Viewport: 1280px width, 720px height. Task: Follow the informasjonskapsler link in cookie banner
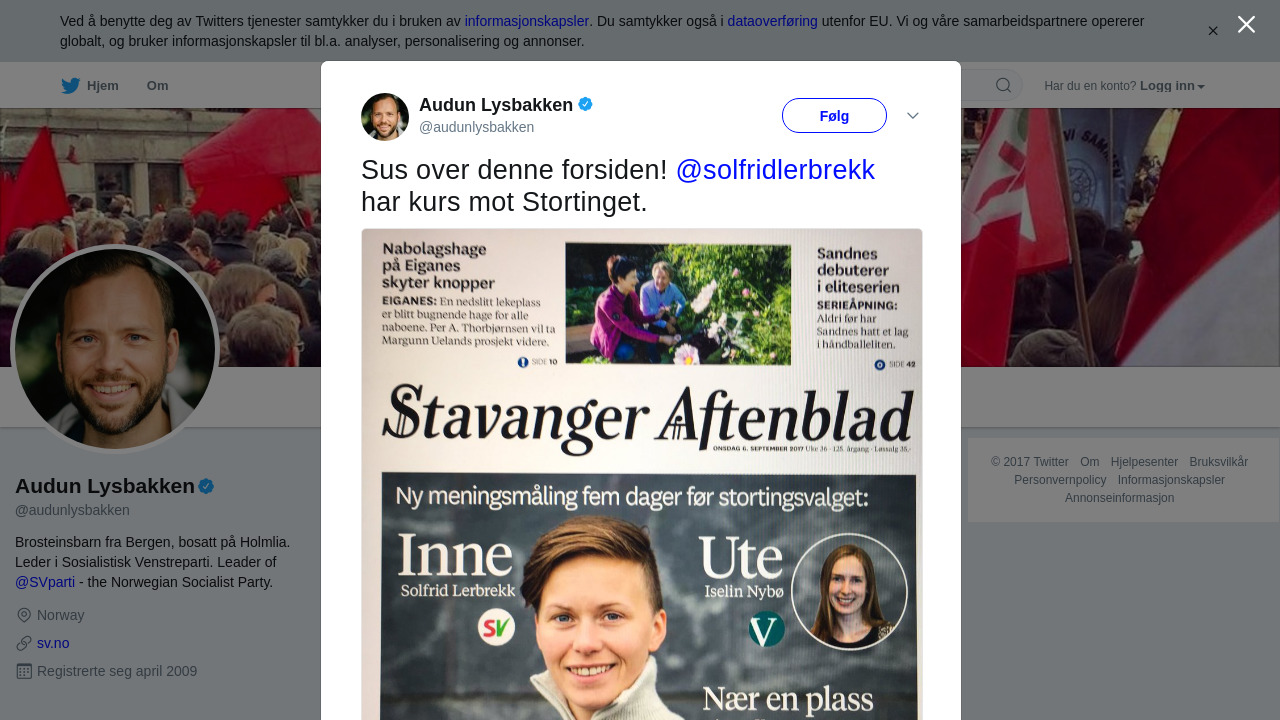[527, 21]
